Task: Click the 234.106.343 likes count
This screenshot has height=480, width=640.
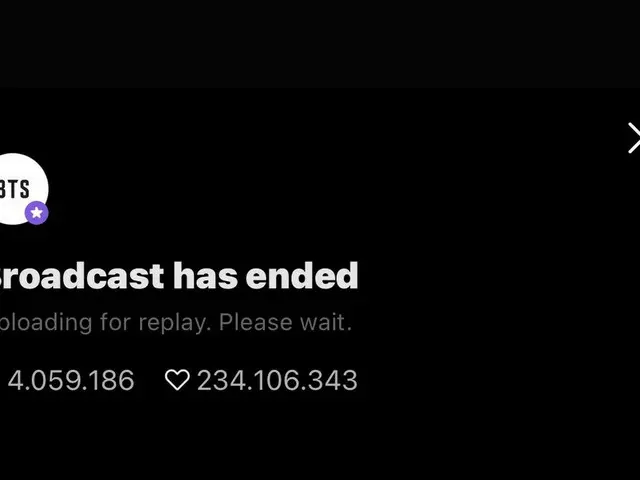Action: pyautogui.click(x=277, y=380)
